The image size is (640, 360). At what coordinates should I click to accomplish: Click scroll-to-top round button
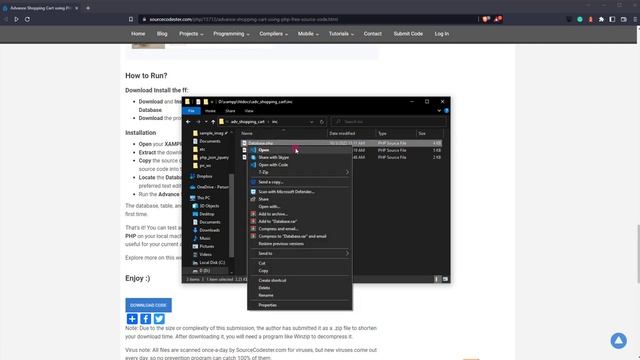(x=618, y=340)
